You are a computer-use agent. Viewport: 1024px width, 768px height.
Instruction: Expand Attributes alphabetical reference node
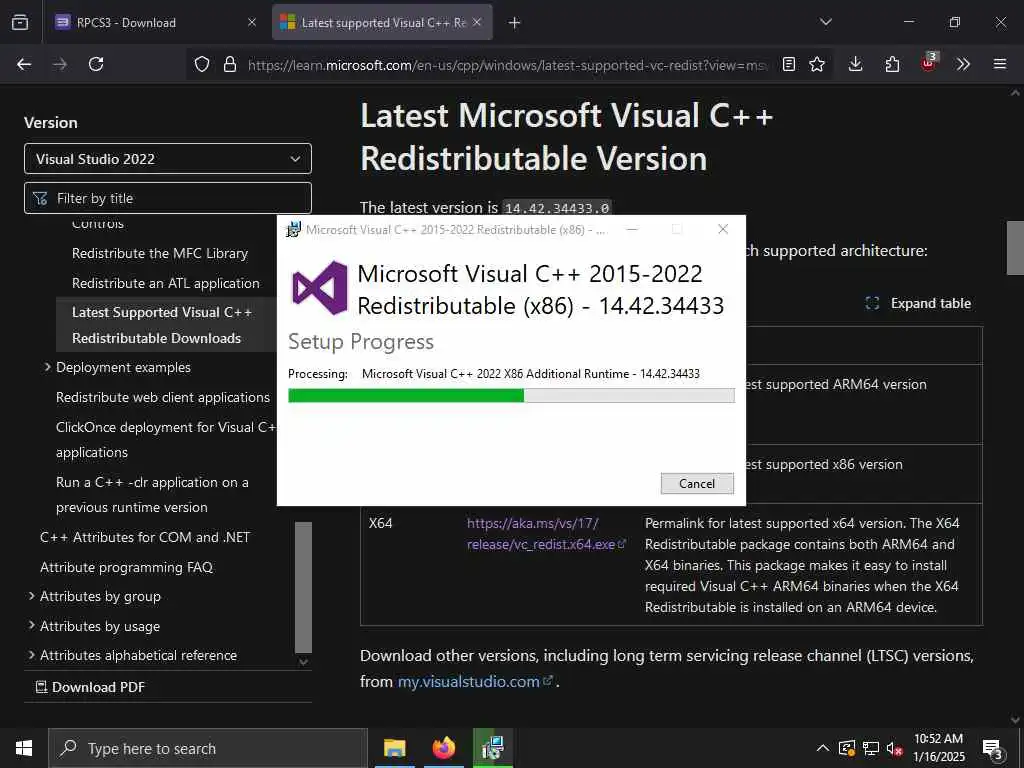31,655
